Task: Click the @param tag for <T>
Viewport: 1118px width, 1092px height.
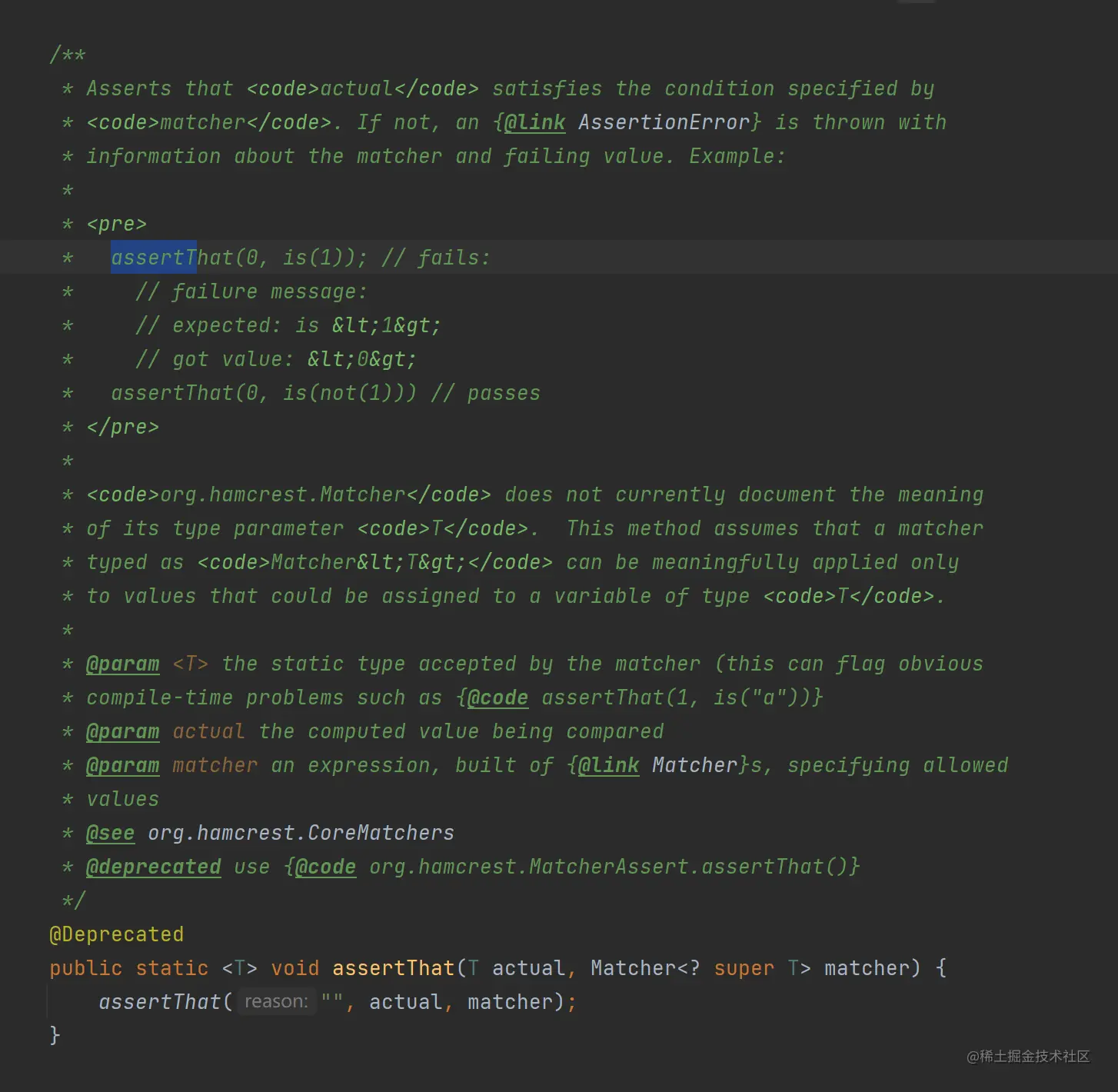Action: click(123, 664)
